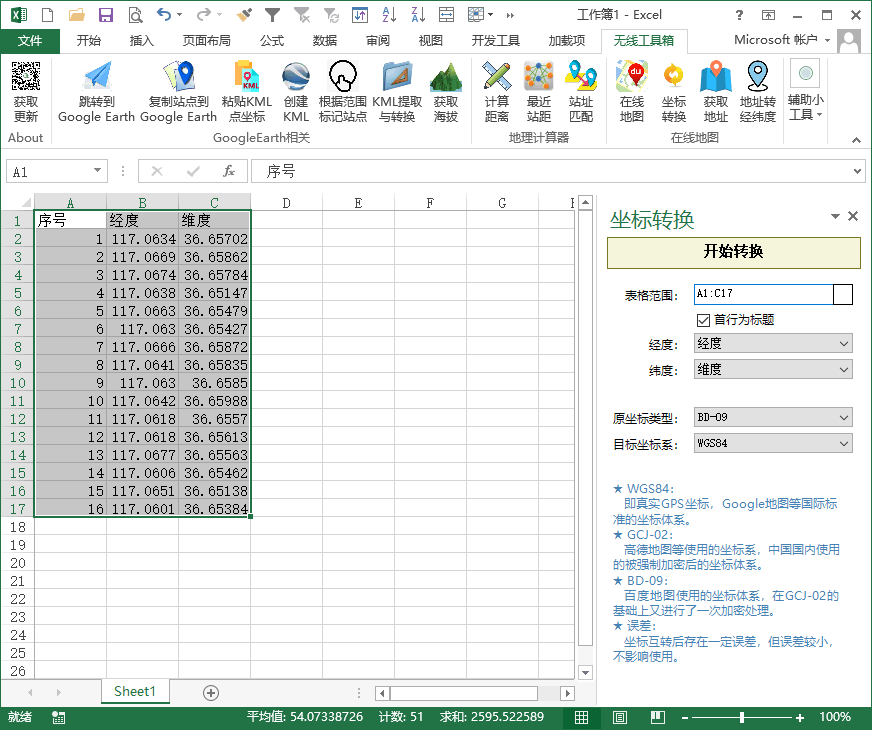Switch to the 公式 tab
This screenshot has width=872, height=730.
[272, 41]
